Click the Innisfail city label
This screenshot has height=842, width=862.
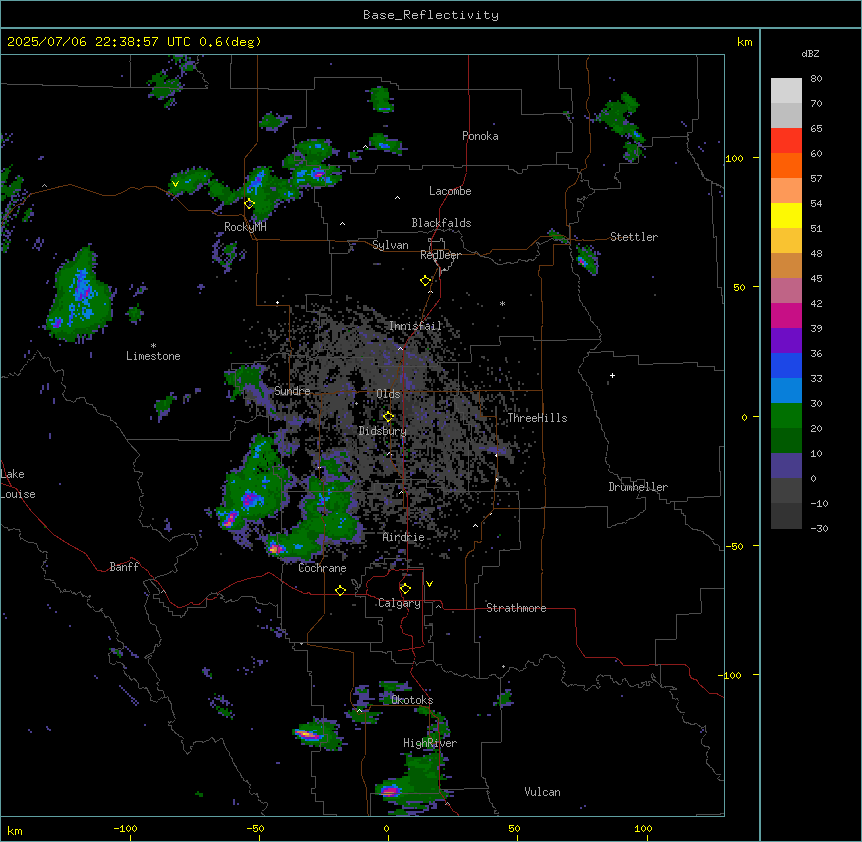click(x=415, y=326)
